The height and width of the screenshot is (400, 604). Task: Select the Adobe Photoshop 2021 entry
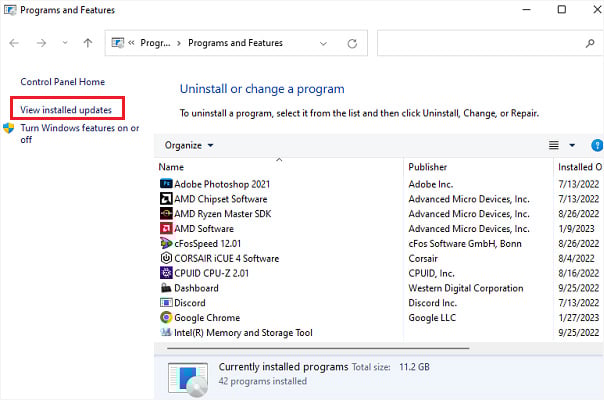[x=222, y=184]
